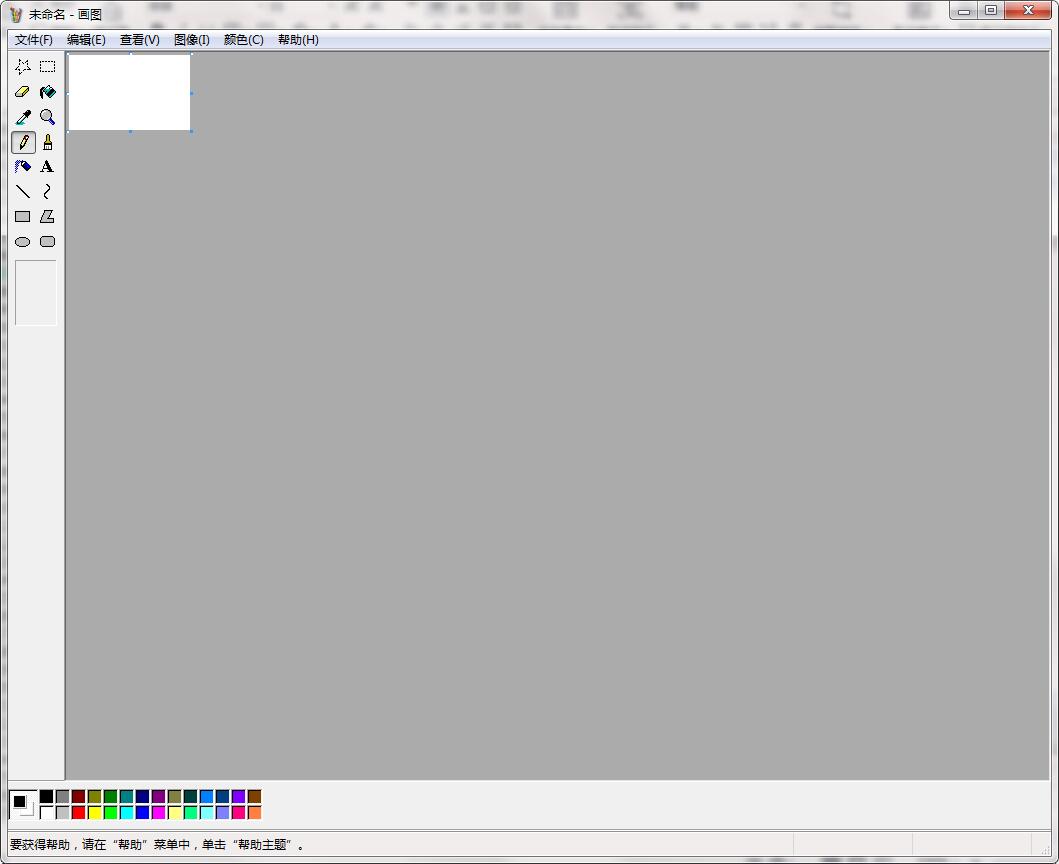Select the rectangular Select tool
The width and height of the screenshot is (1059, 864).
pyautogui.click(x=47, y=66)
